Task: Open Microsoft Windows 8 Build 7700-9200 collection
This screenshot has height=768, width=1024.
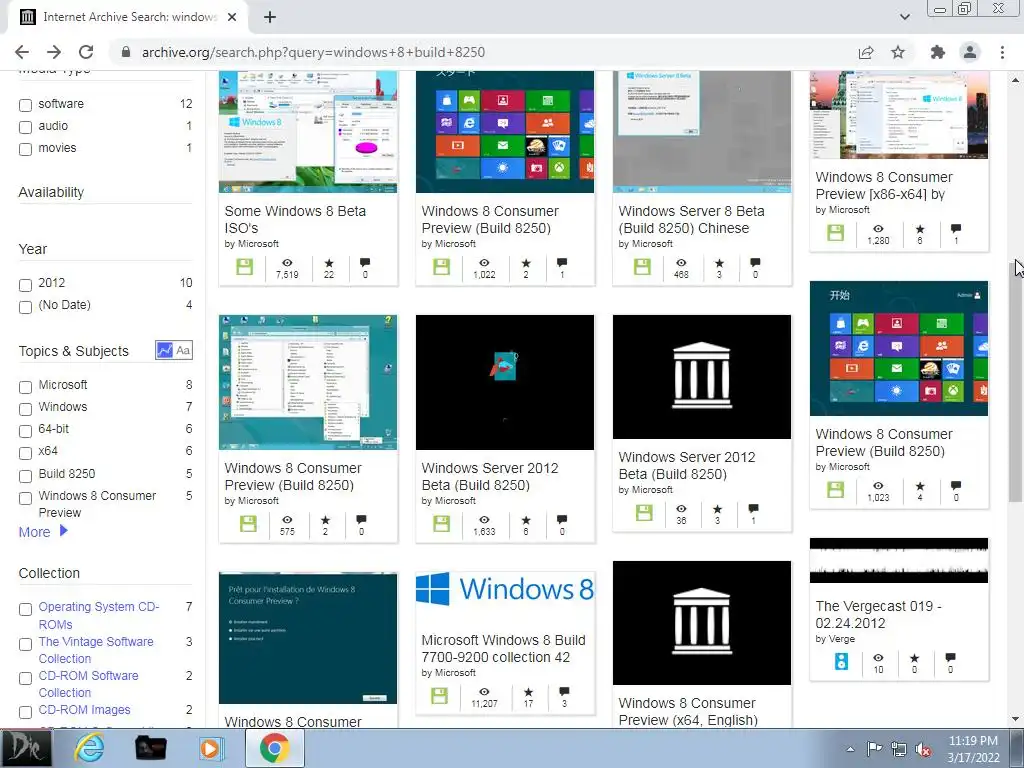Action: tap(503, 648)
